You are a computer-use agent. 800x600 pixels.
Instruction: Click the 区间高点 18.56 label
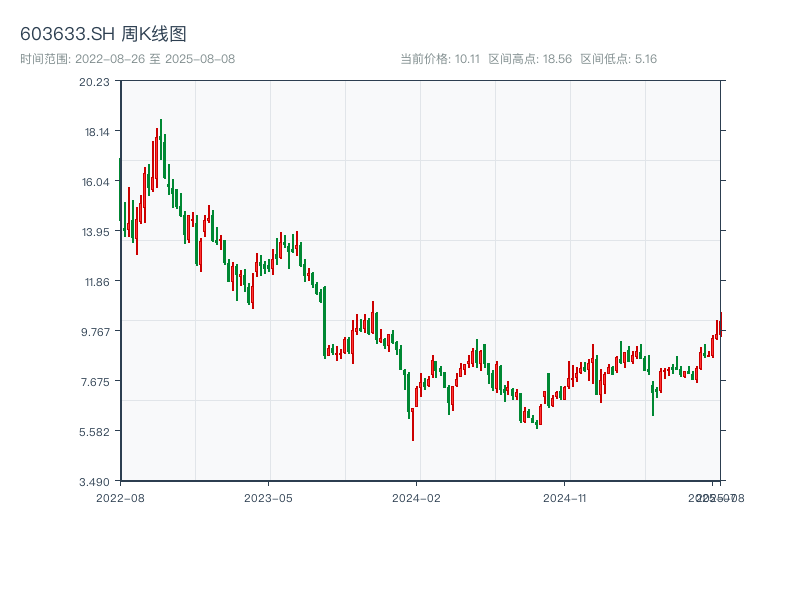coord(530,59)
